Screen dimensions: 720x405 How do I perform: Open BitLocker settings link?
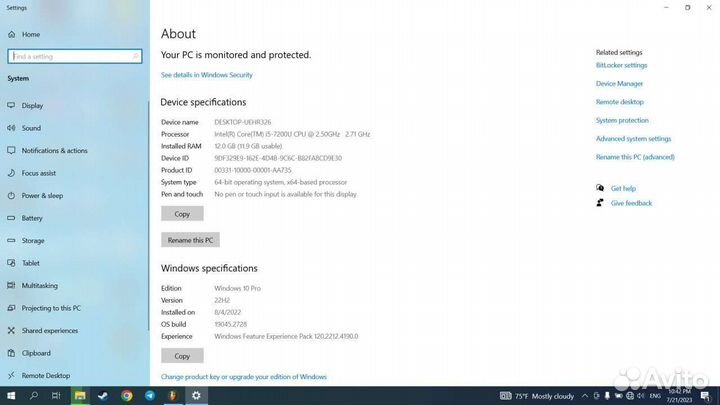(x=621, y=65)
